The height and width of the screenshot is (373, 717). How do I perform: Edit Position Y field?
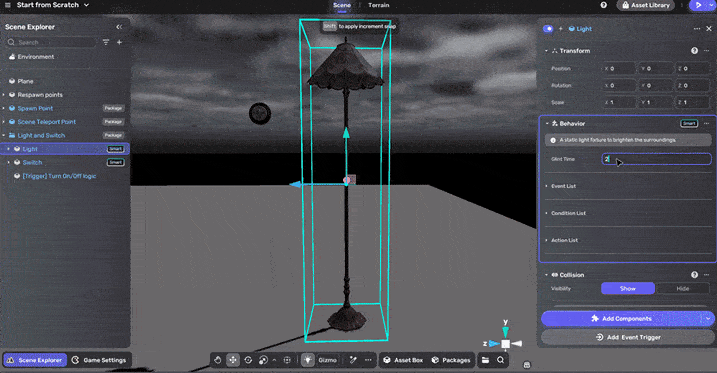[x=656, y=69]
